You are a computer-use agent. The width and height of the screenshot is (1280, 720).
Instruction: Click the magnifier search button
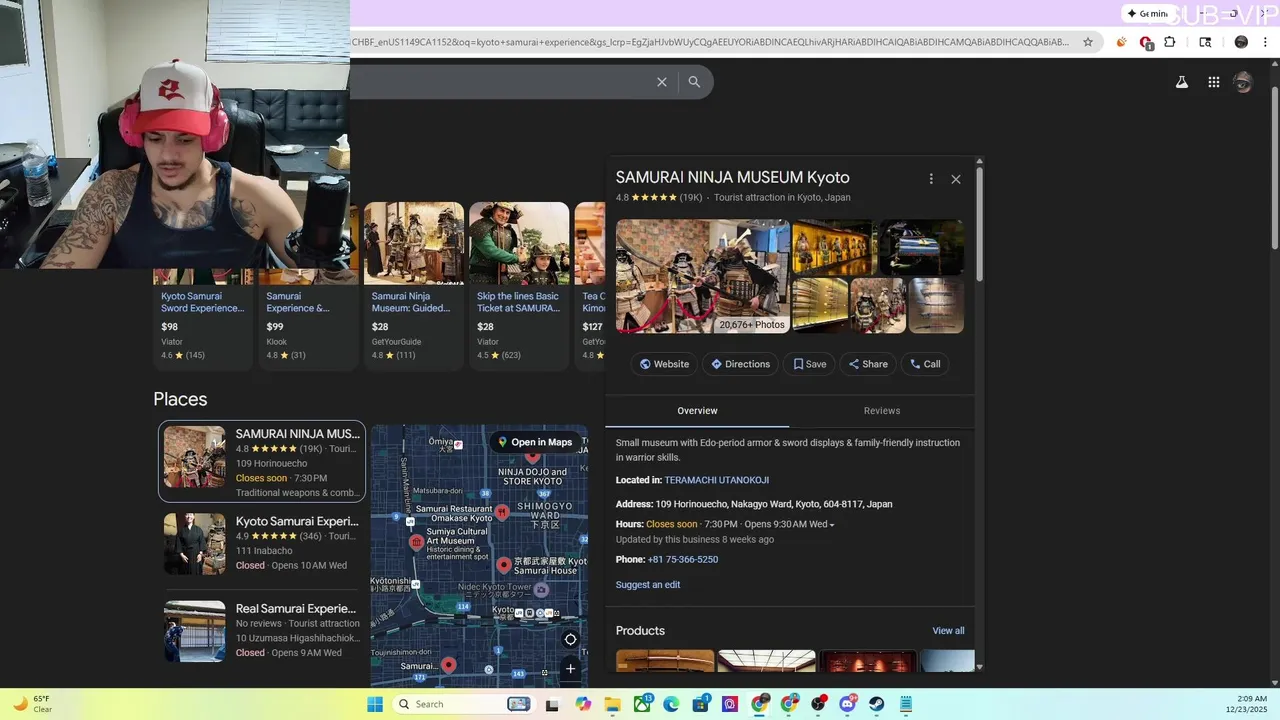[x=694, y=82]
